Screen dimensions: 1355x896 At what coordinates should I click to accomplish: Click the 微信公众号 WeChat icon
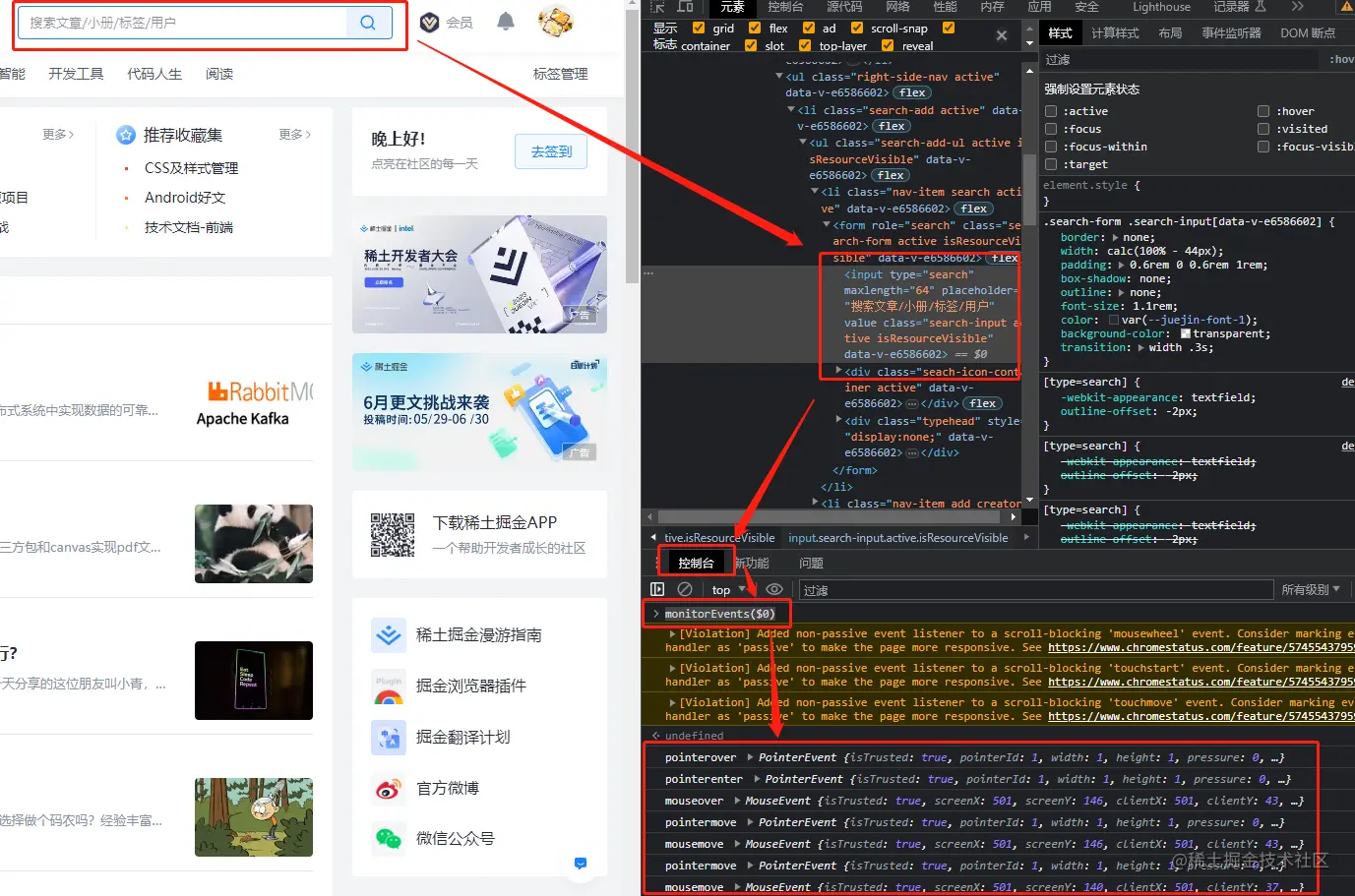point(389,838)
